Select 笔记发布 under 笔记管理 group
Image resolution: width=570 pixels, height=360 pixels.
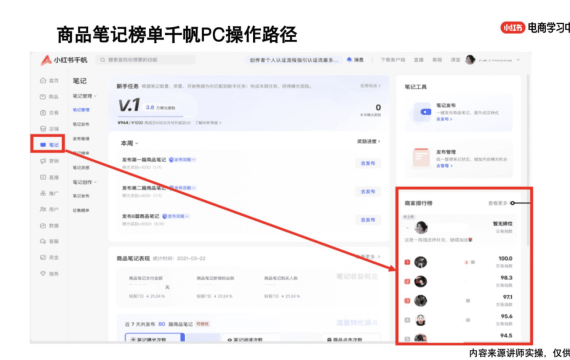tap(81, 124)
